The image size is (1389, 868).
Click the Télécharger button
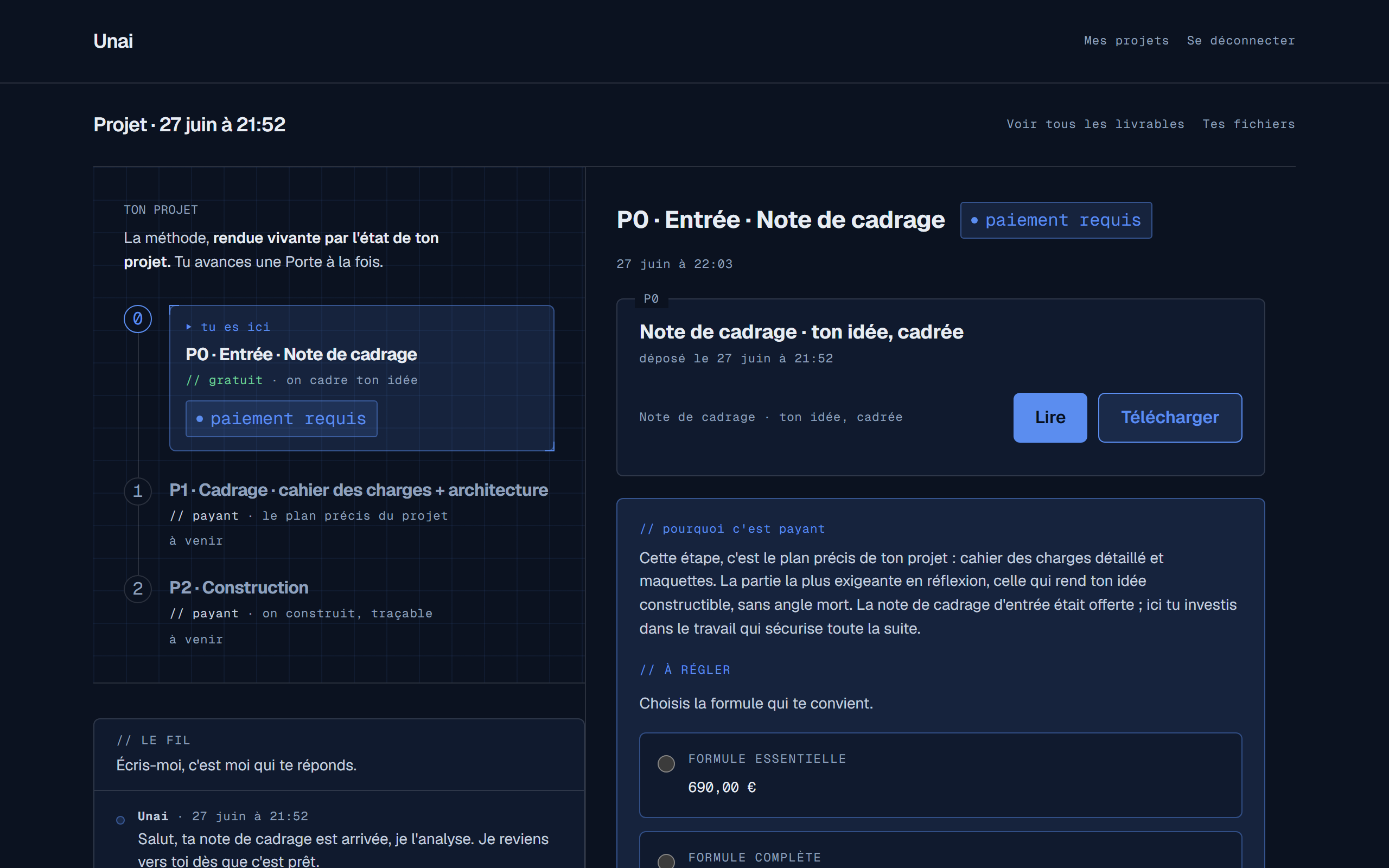pos(1170,417)
